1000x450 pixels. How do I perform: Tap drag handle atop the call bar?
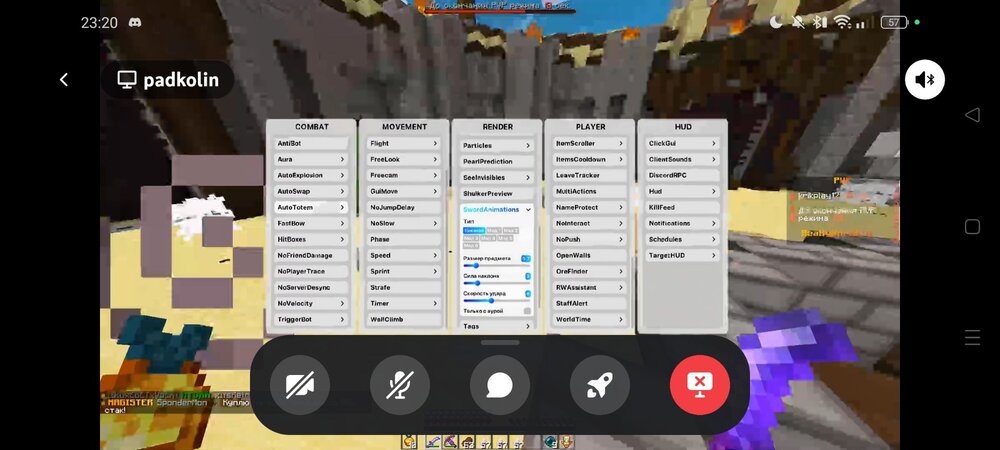[500, 343]
